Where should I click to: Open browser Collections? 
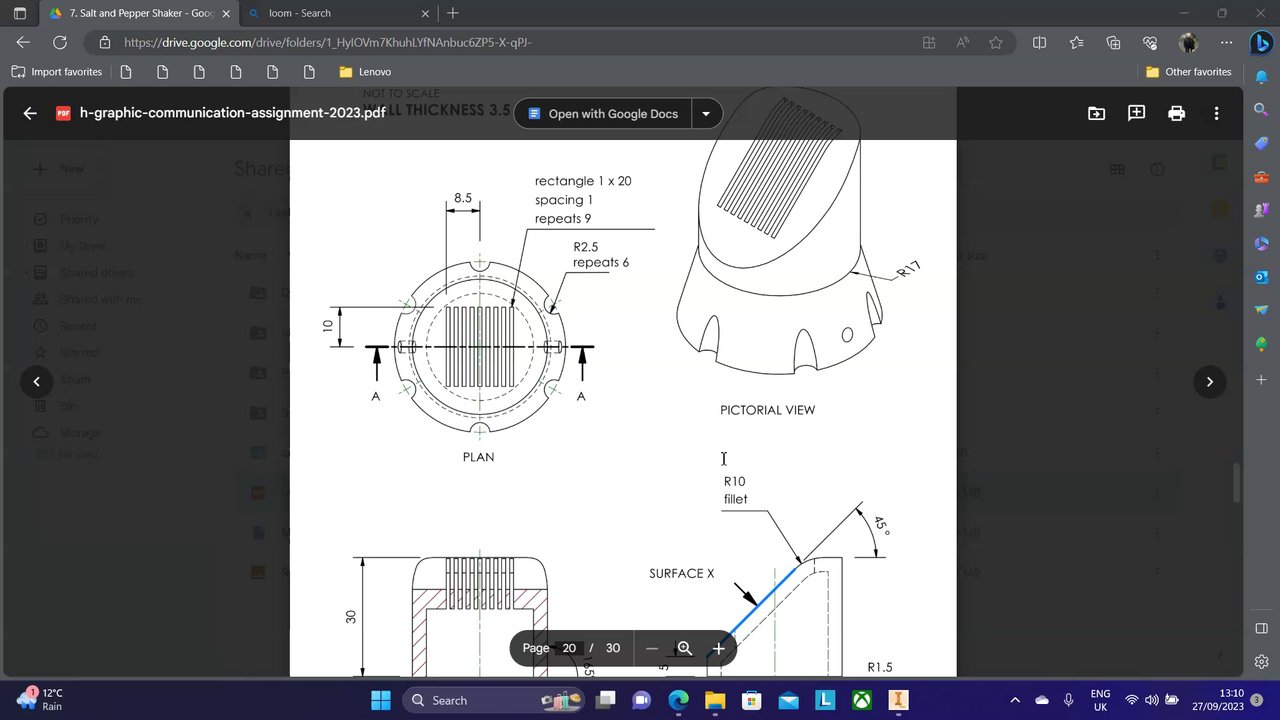(x=1113, y=42)
